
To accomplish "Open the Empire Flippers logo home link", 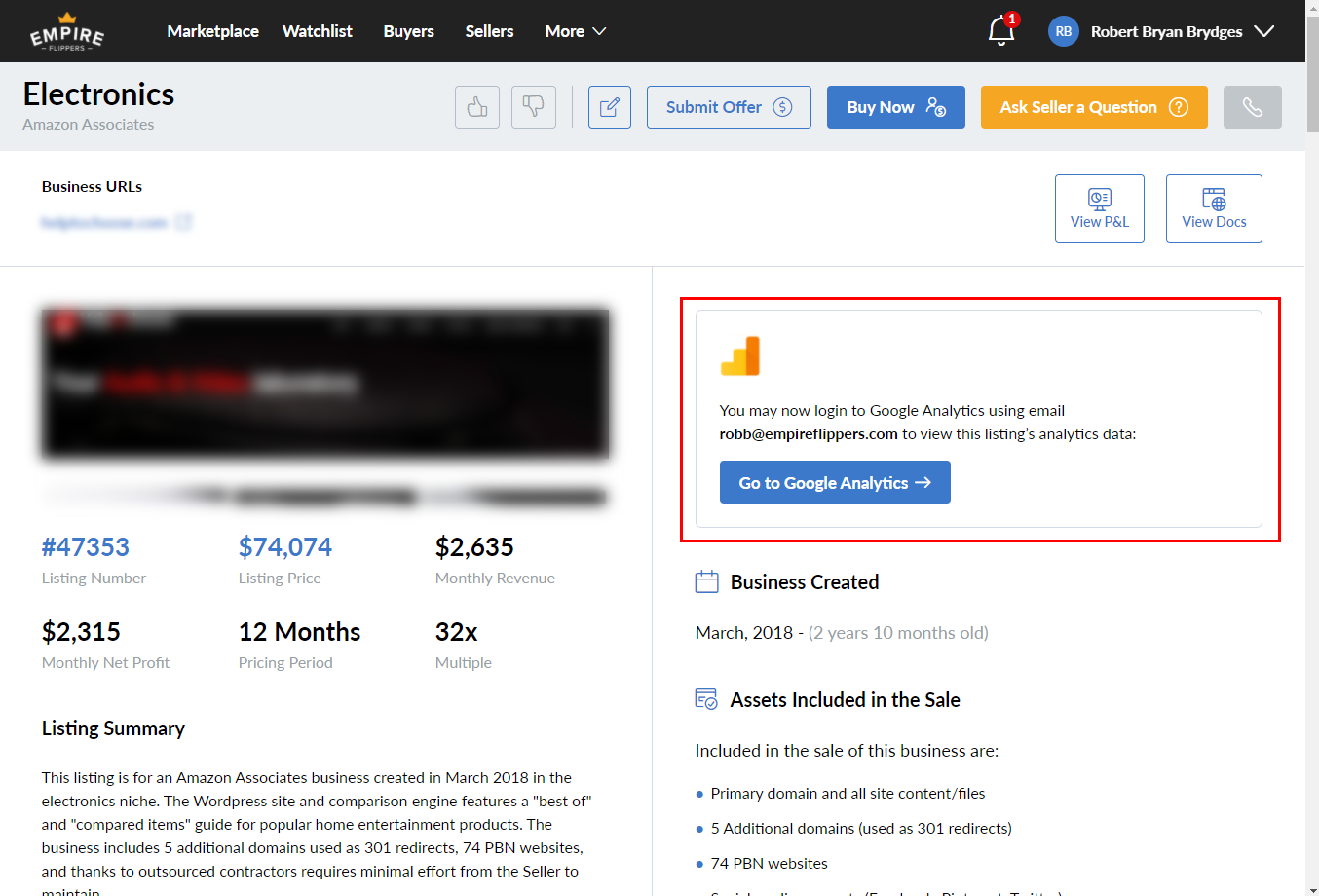I will 67,31.
